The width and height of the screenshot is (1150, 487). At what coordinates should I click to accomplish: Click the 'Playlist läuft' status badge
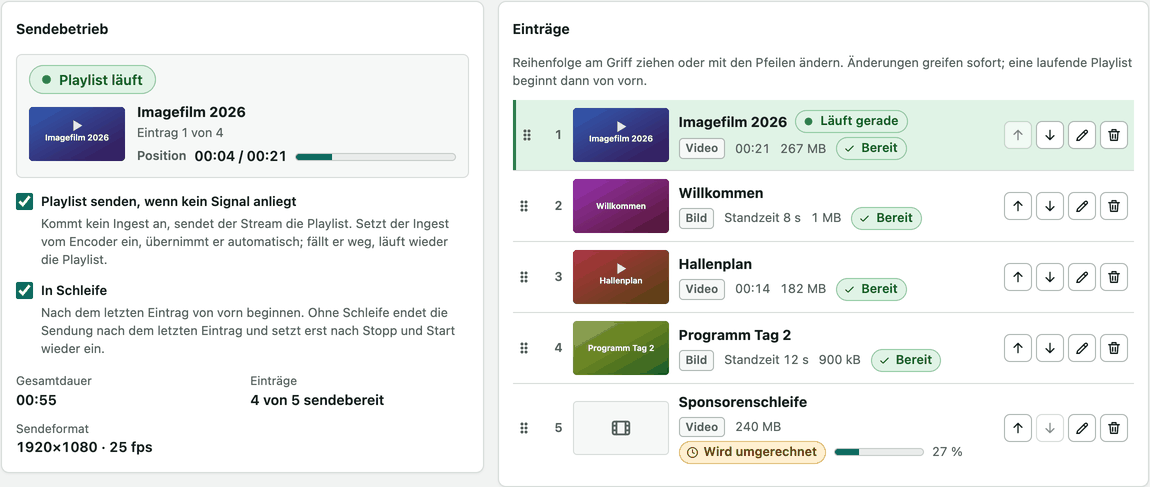coord(92,80)
